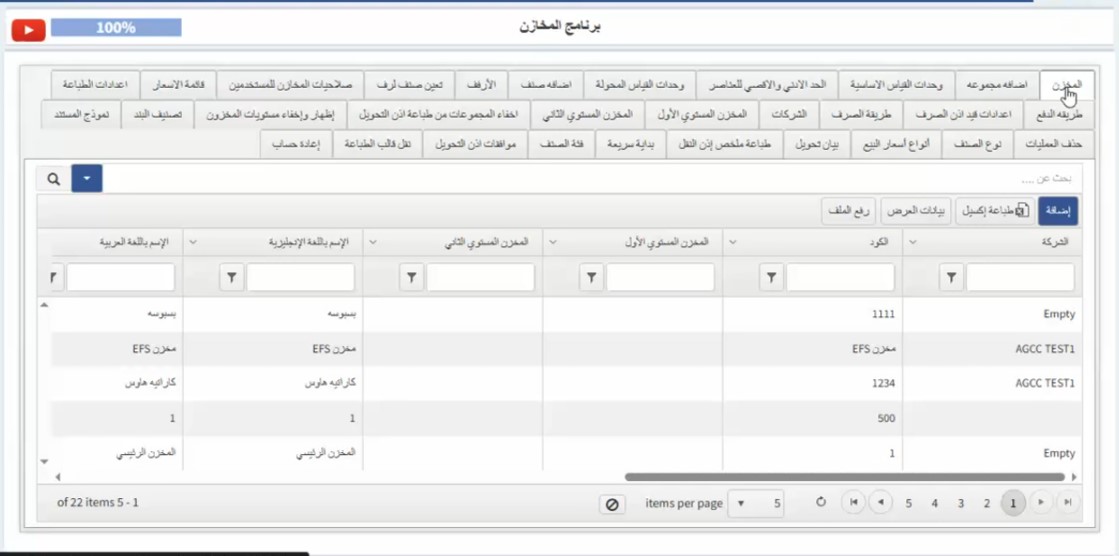The width and height of the screenshot is (1119, 556).
Task: Click الكود column filter input
Action: tap(840, 278)
